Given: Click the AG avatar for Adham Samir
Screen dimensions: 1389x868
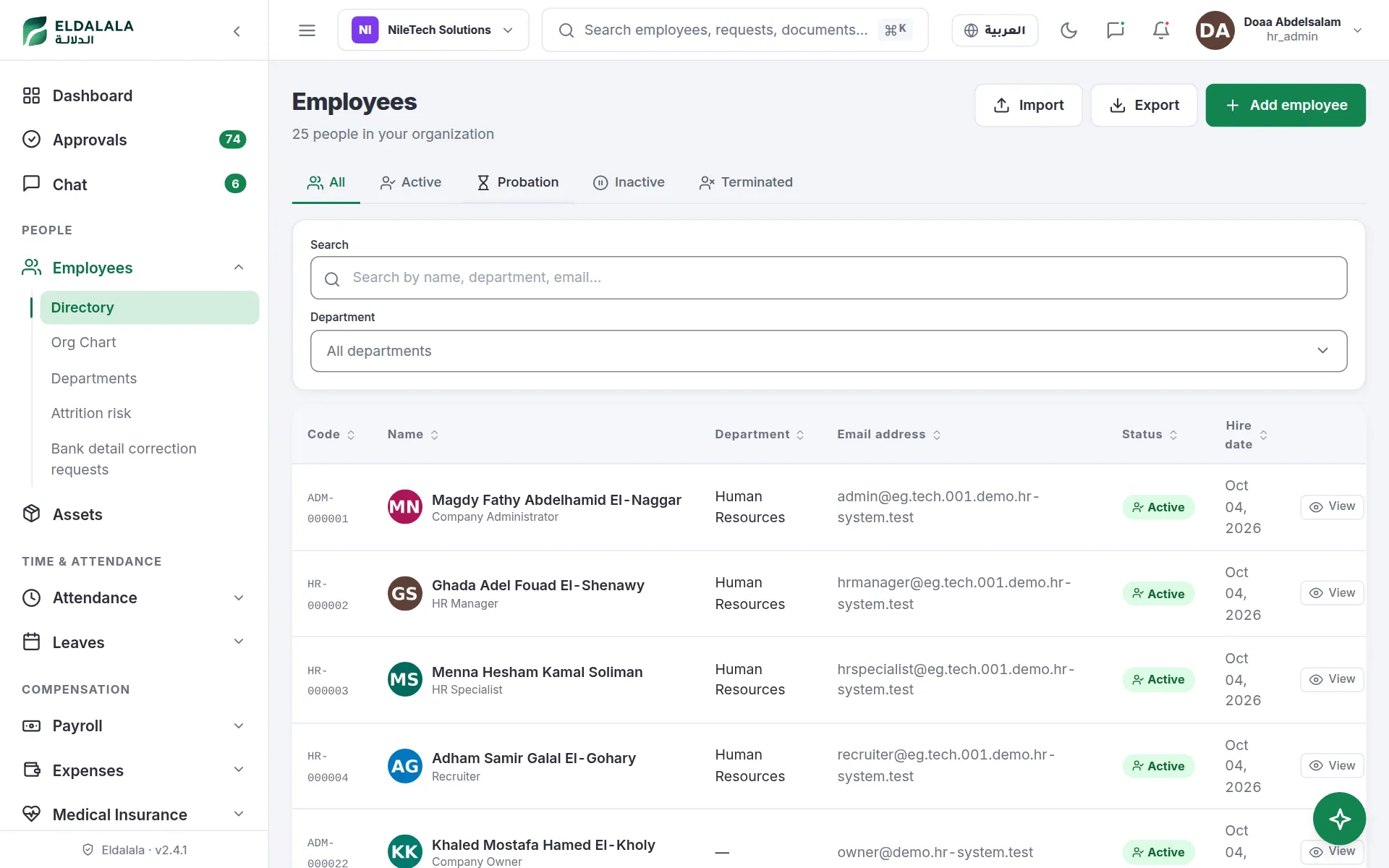Looking at the screenshot, I should click(x=405, y=766).
